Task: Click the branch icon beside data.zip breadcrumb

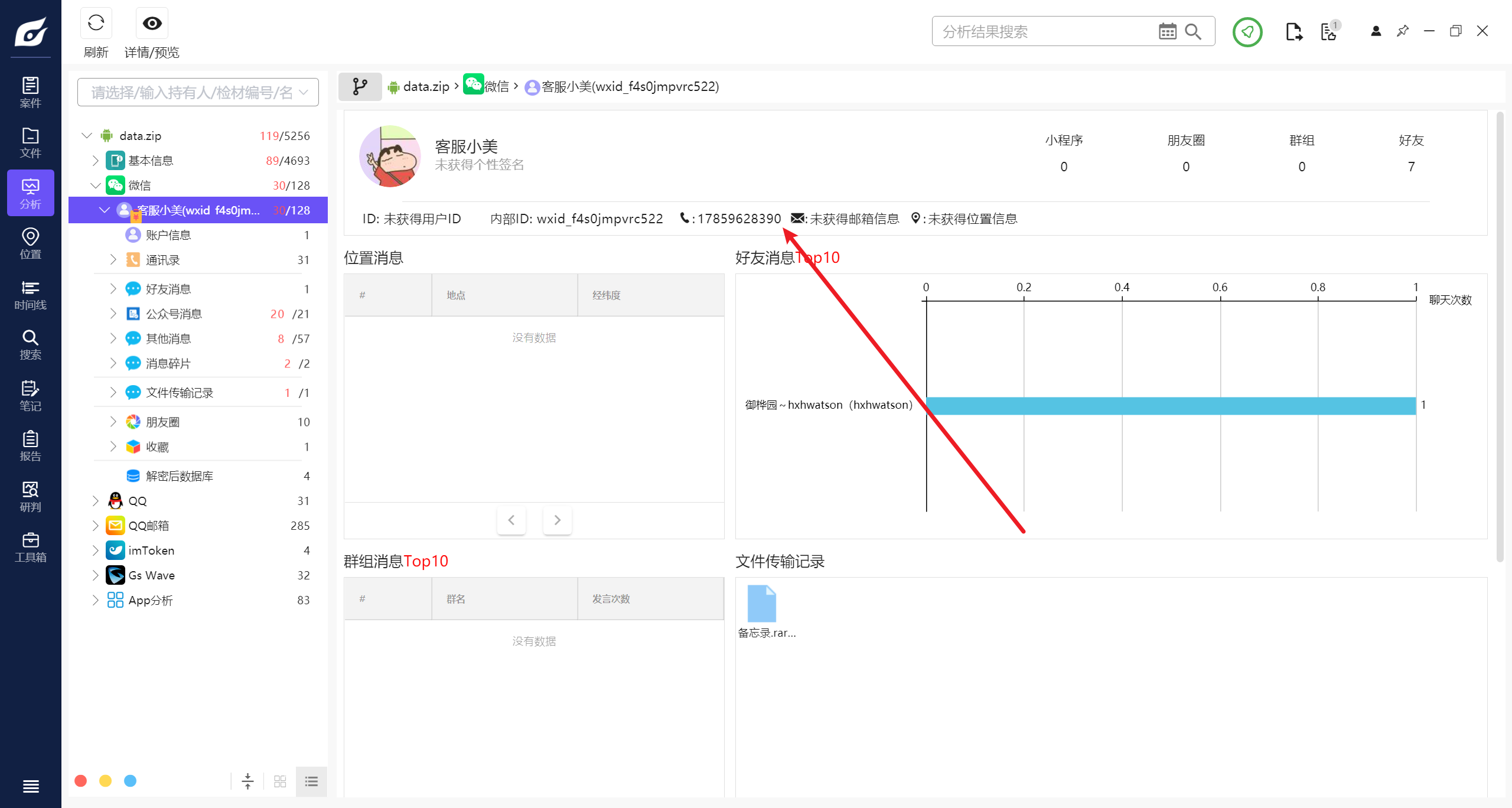Action: [360, 87]
